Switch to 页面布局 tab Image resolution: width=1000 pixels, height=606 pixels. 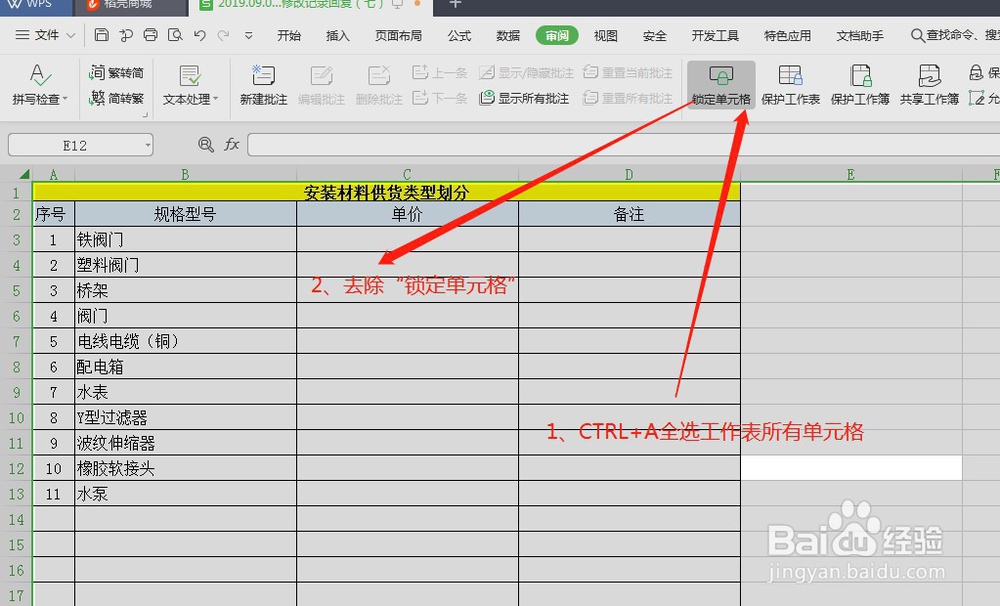[399, 36]
